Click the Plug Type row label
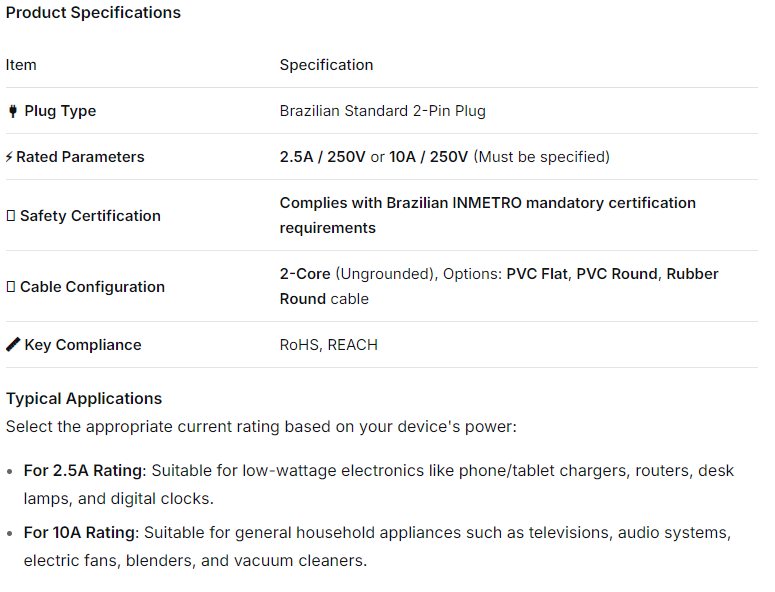775x592 pixels. point(60,111)
